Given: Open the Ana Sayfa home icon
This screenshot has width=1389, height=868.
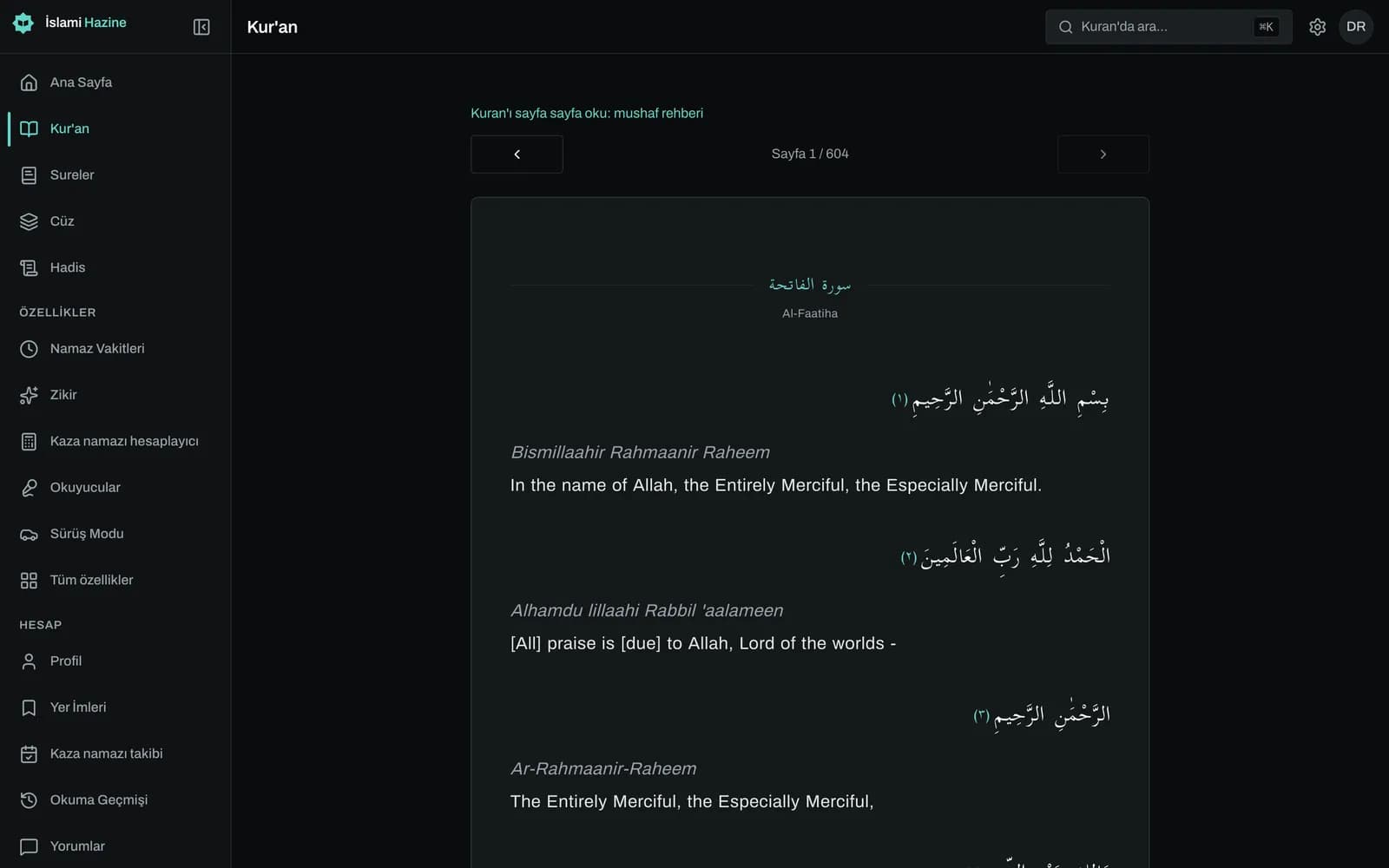Looking at the screenshot, I should pyautogui.click(x=29, y=82).
